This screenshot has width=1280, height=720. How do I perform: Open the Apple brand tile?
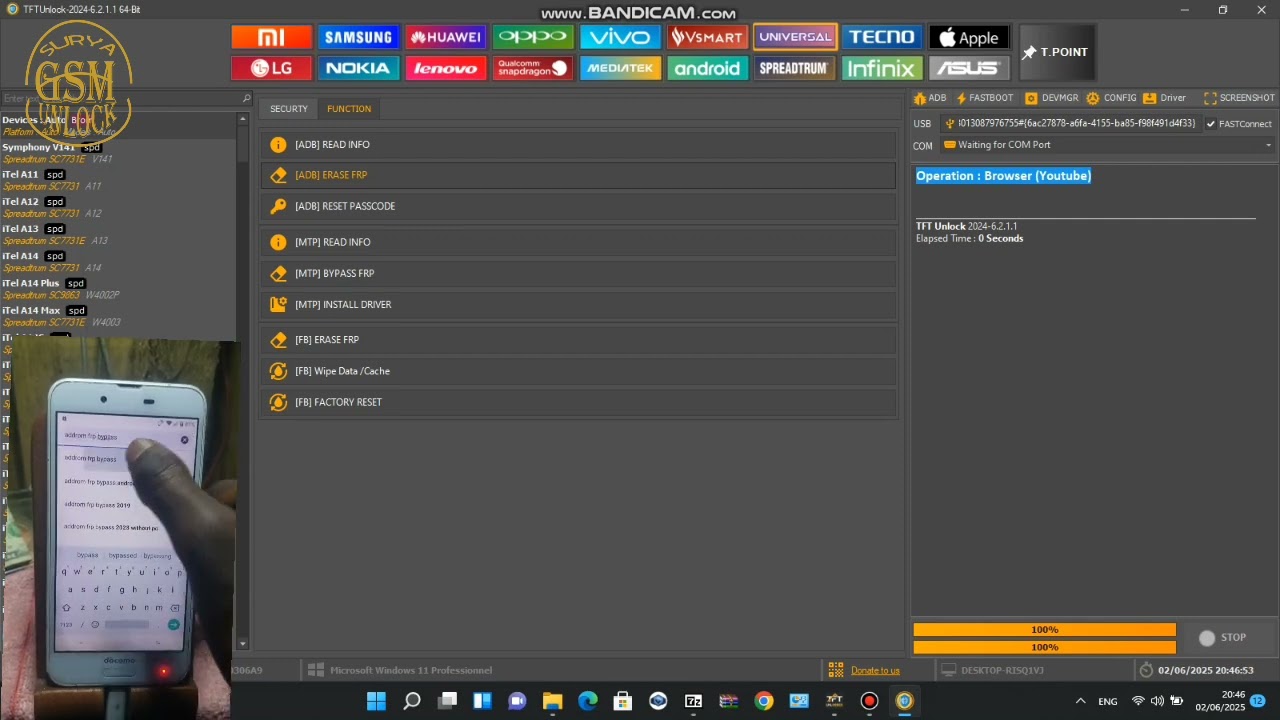coord(969,37)
